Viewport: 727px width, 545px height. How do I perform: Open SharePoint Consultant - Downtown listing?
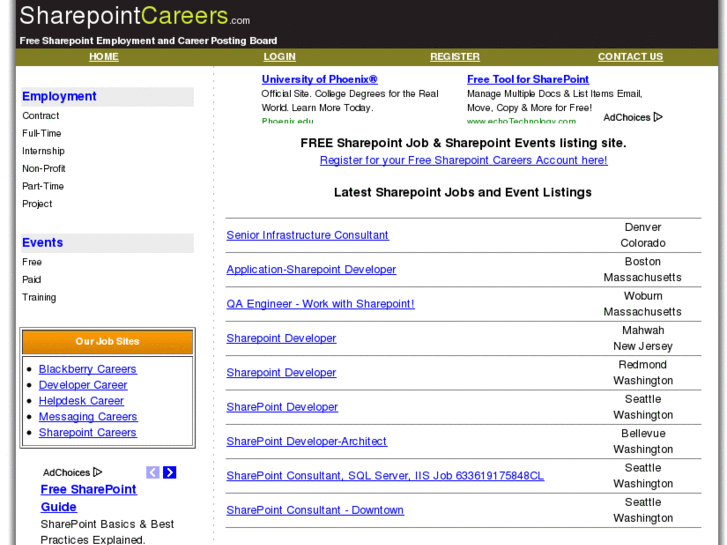tap(315, 510)
